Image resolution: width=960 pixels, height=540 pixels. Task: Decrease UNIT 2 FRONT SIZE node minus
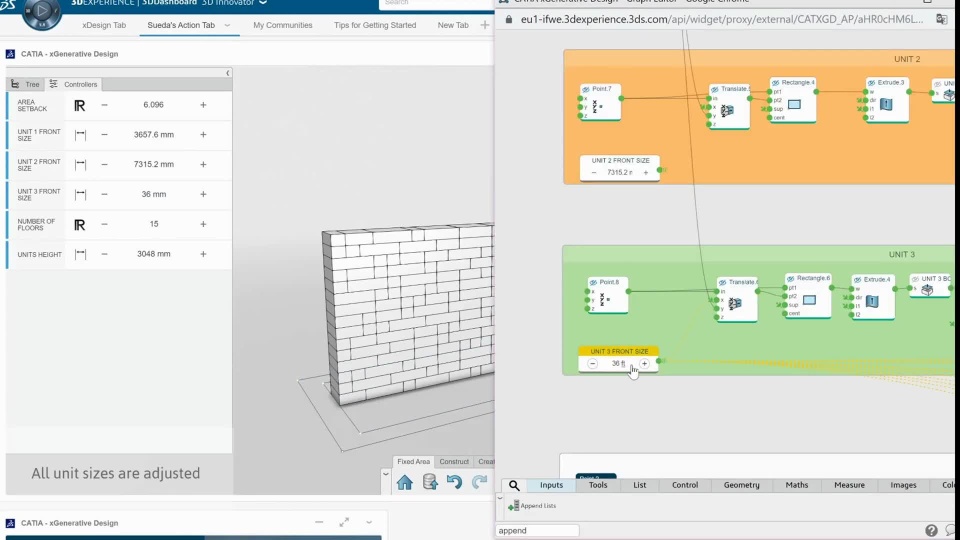(x=594, y=173)
